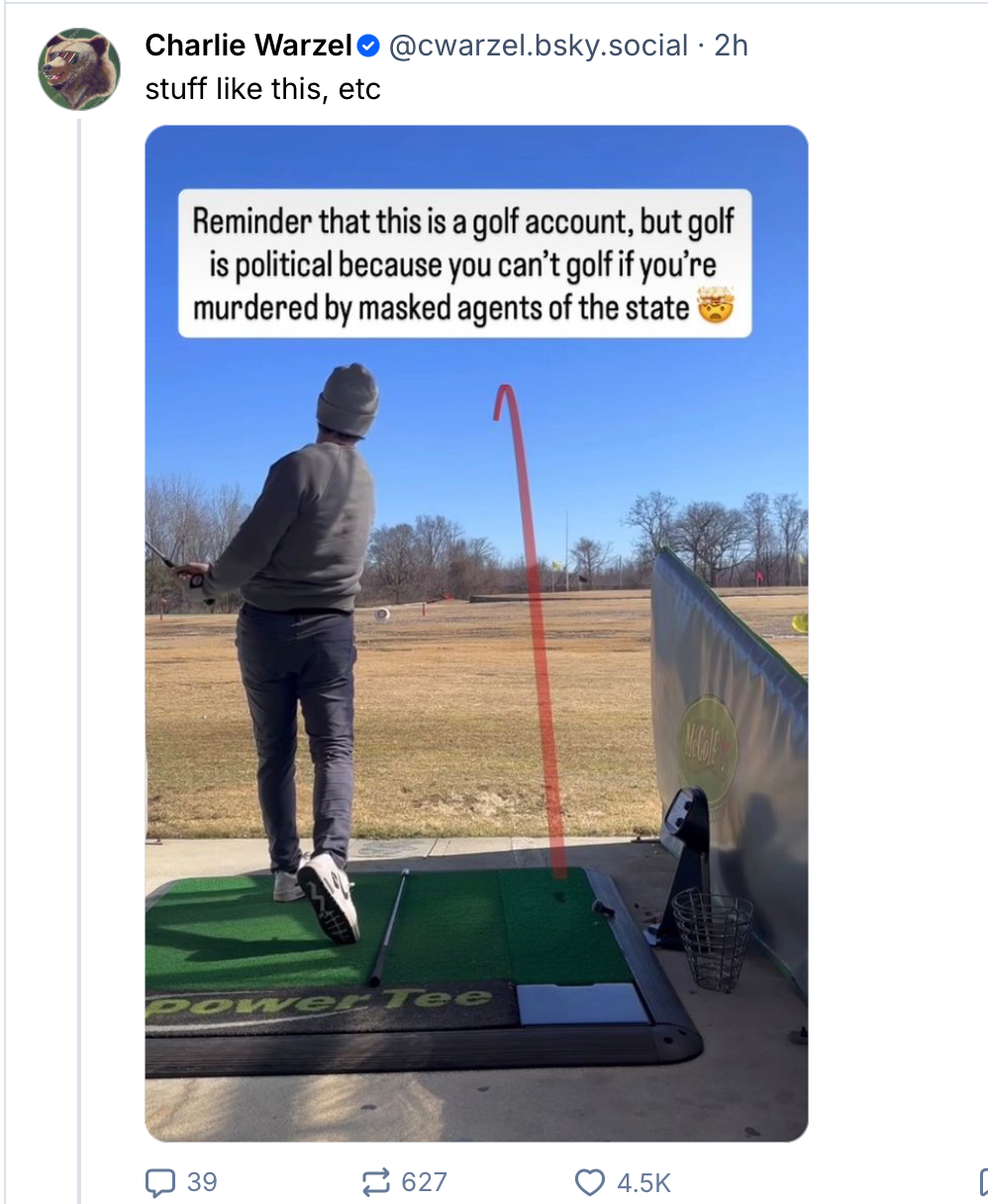This screenshot has height=1204, width=988.
Task: Open the Charlie Warzel display name
Action: point(248,46)
